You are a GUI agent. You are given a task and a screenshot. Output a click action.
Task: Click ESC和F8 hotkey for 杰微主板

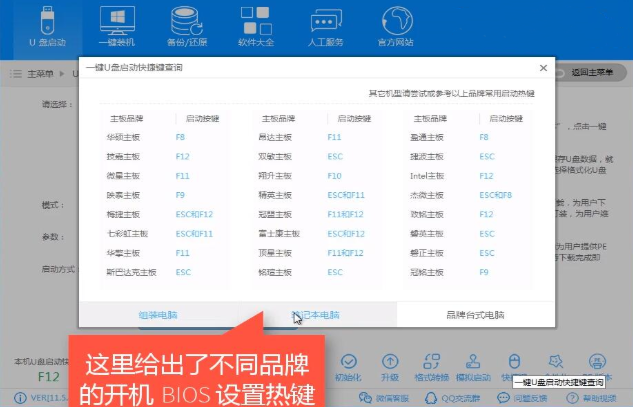495,195
